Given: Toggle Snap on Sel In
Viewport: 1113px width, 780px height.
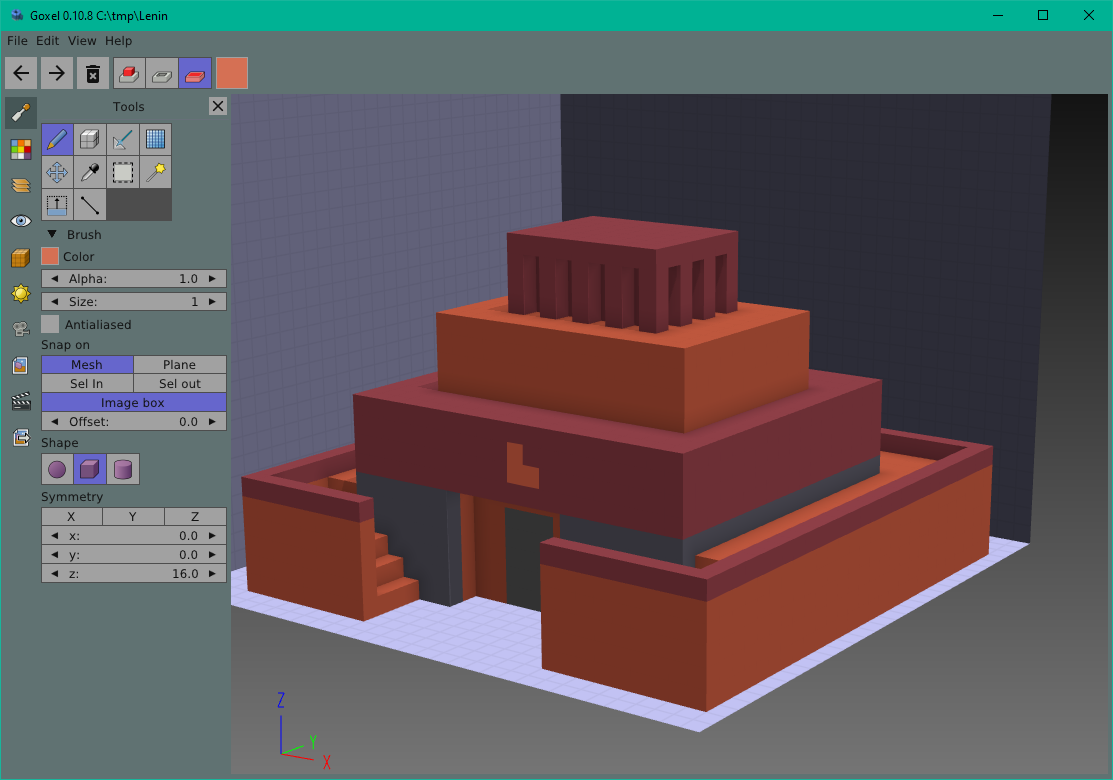Looking at the screenshot, I should click(87, 383).
